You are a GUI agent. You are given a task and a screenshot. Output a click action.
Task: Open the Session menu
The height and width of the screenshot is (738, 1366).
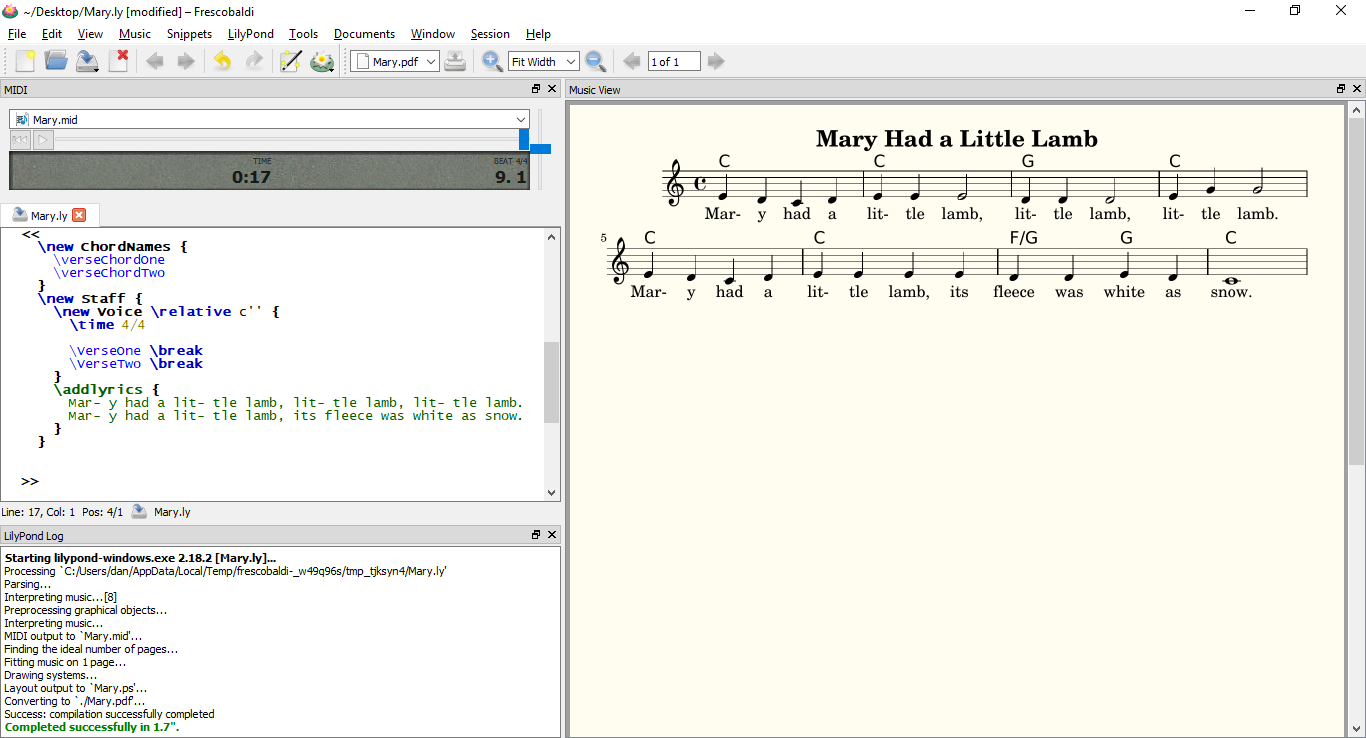pos(490,33)
